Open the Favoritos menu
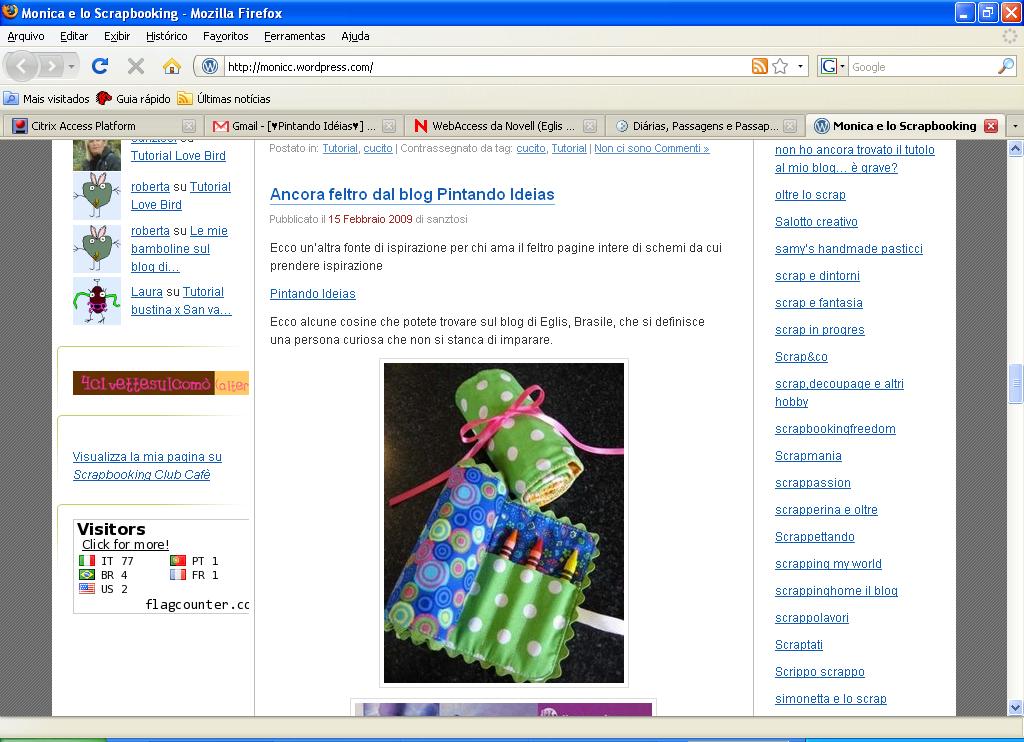 [x=225, y=37]
